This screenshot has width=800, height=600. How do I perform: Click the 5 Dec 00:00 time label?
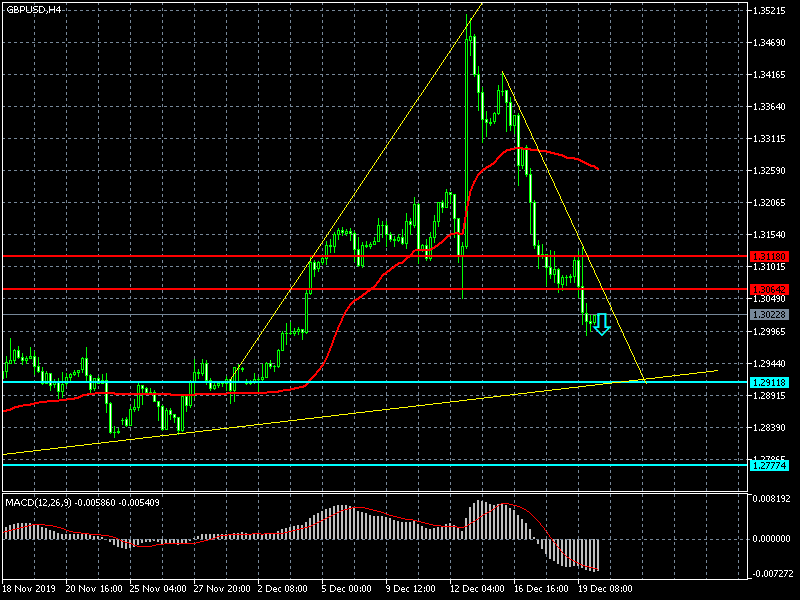point(347,588)
